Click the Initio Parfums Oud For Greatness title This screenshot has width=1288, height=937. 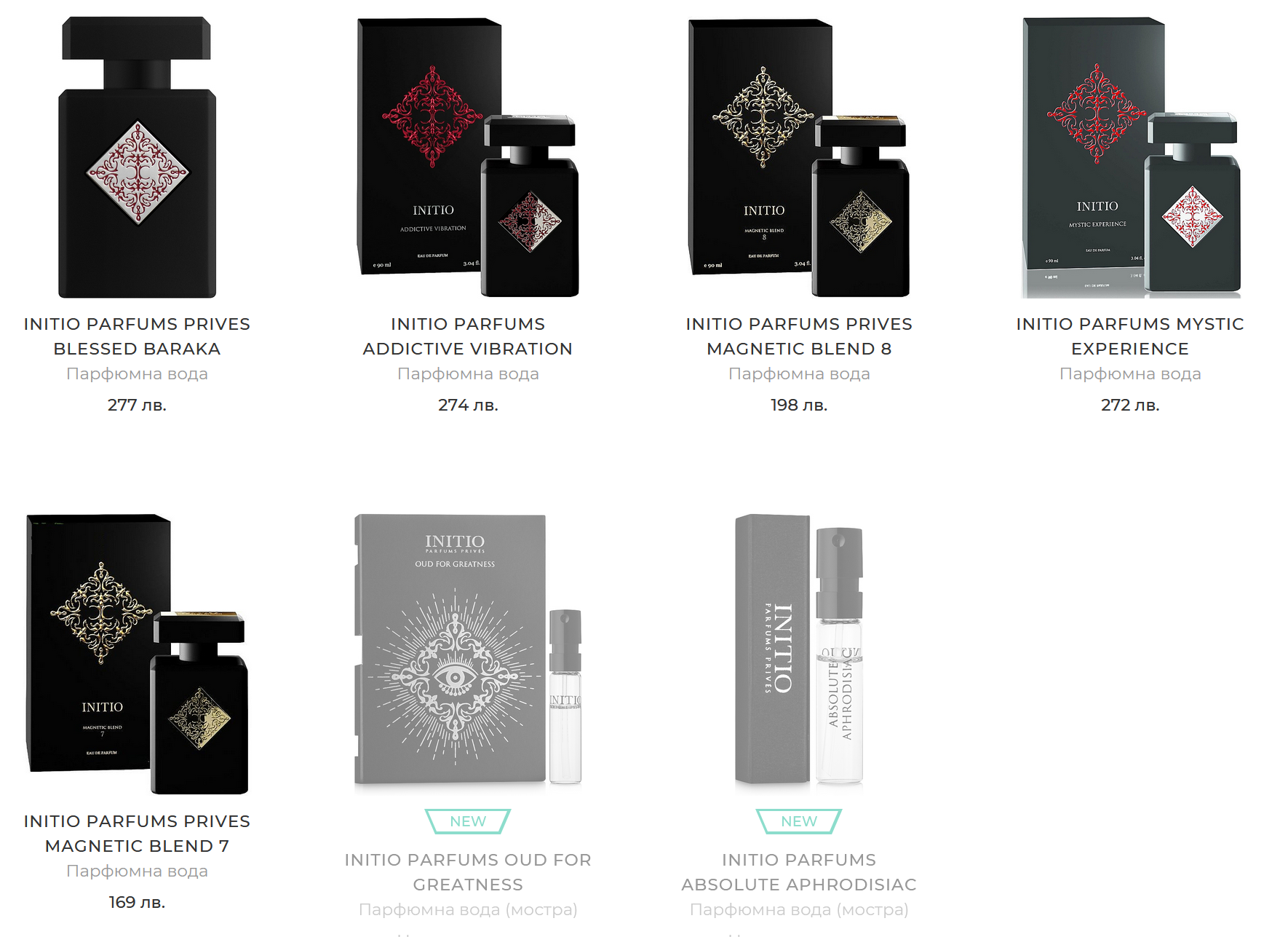[x=468, y=872]
